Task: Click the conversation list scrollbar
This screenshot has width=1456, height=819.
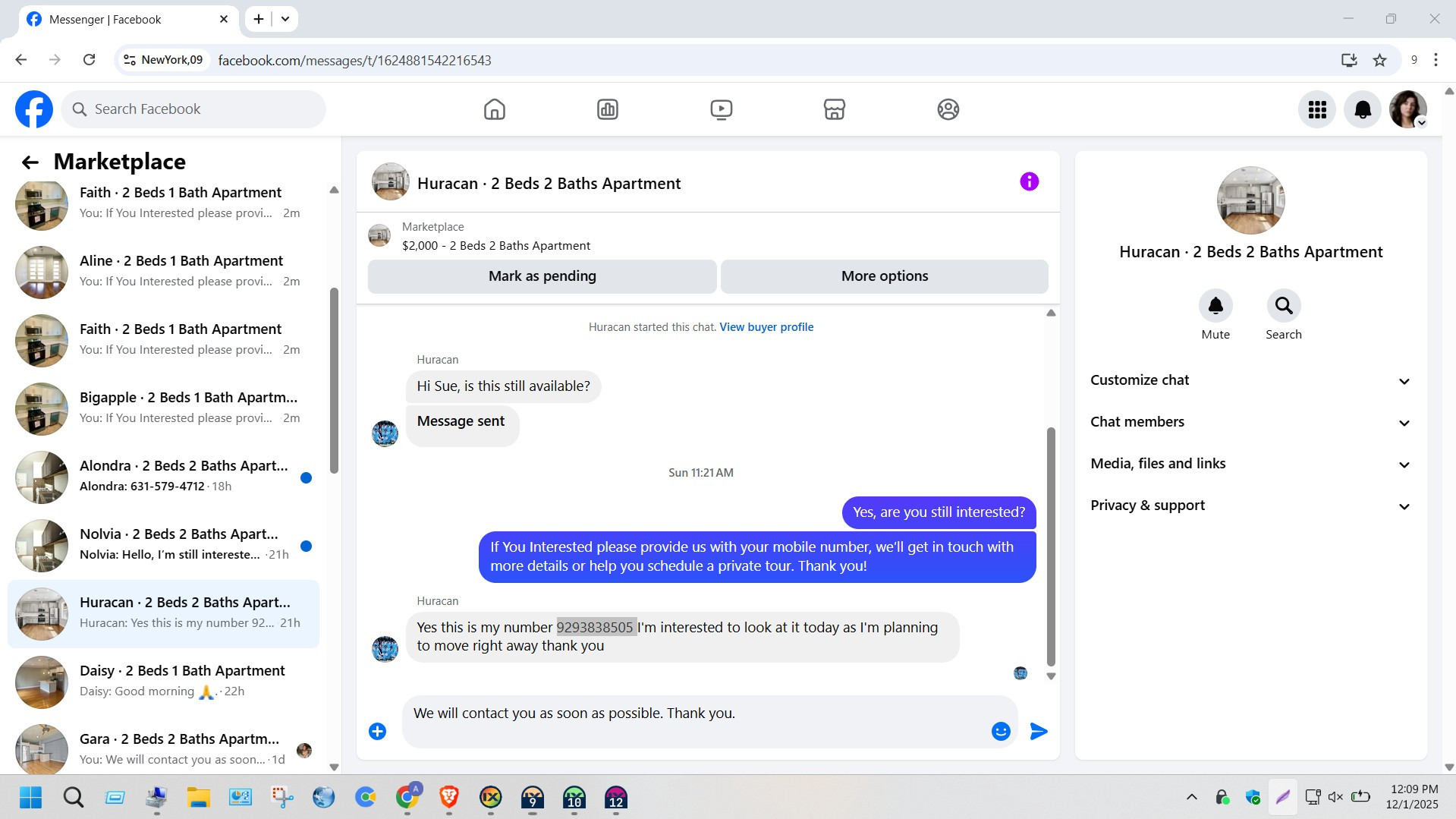Action: coord(334,380)
